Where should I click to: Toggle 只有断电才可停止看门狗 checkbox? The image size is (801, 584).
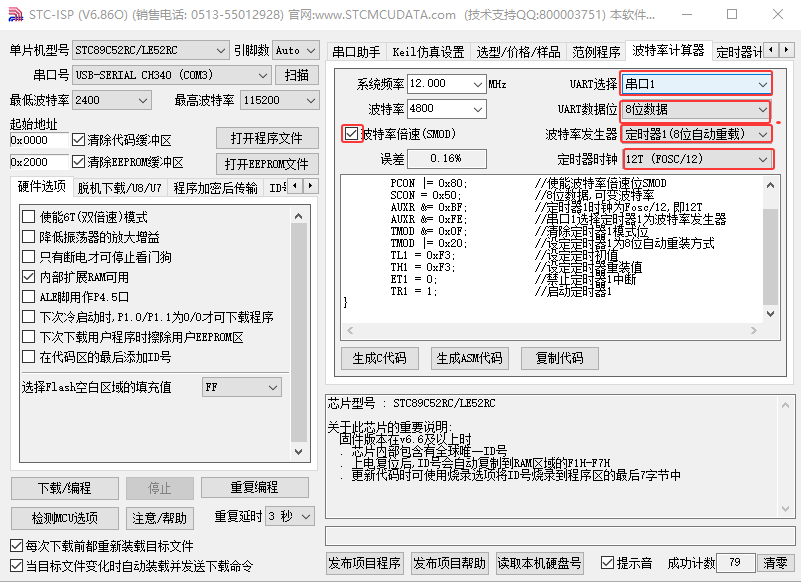(29, 256)
